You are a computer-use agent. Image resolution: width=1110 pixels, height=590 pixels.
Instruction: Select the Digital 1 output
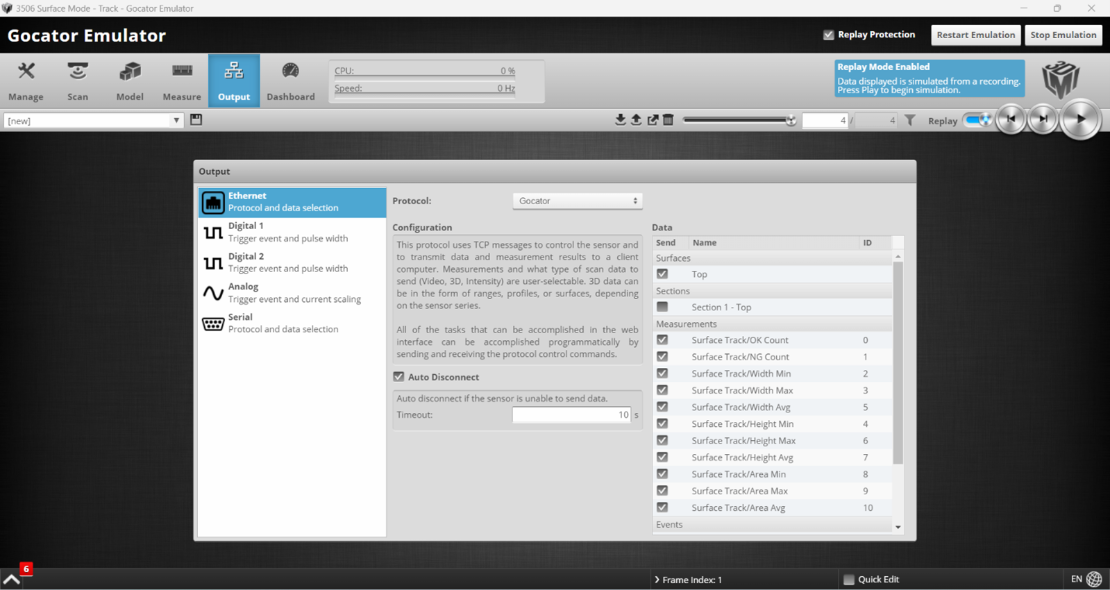pyautogui.click(x=292, y=232)
